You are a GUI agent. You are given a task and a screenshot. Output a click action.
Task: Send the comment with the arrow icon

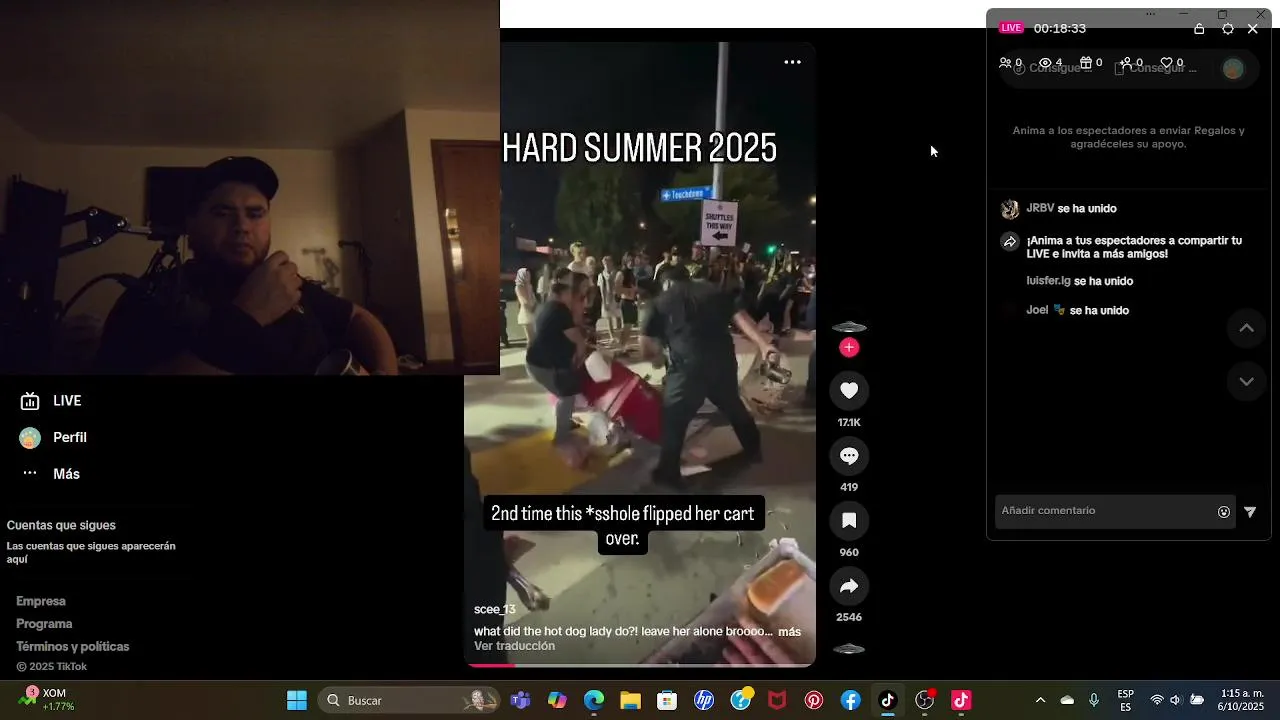pos(1250,512)
